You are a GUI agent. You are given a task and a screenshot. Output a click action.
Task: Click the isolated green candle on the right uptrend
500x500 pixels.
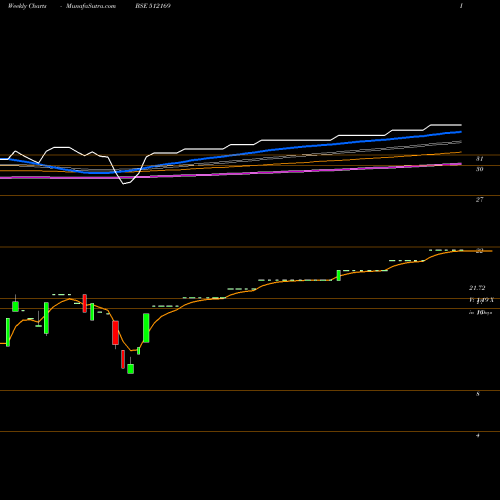pyautogui.click(x=339, y=275)
